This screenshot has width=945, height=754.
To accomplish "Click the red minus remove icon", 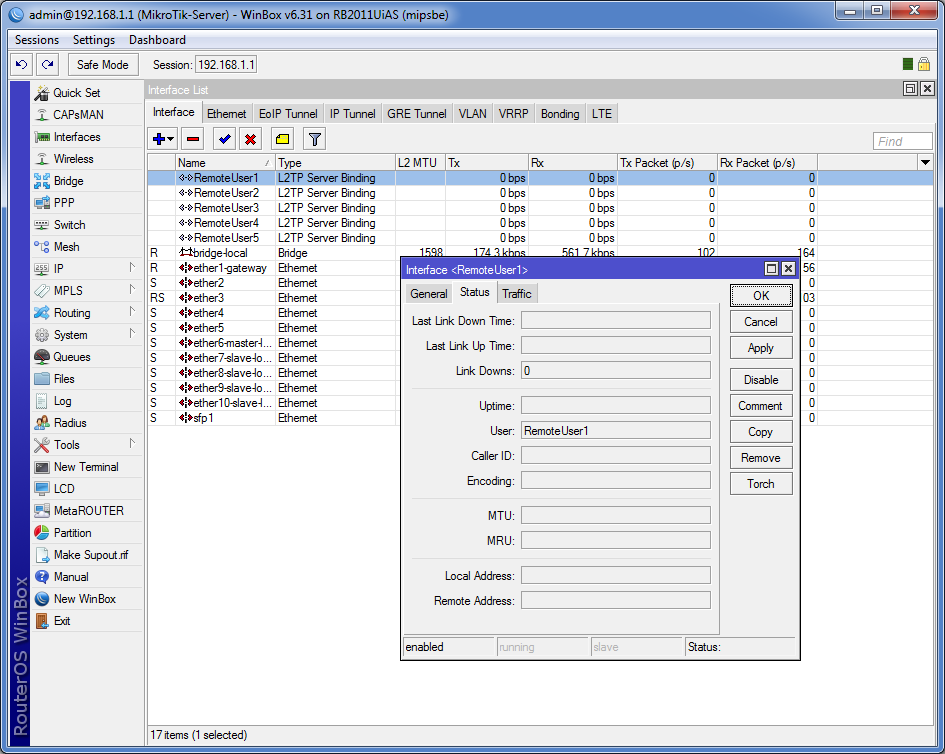I will coord(193,139).
